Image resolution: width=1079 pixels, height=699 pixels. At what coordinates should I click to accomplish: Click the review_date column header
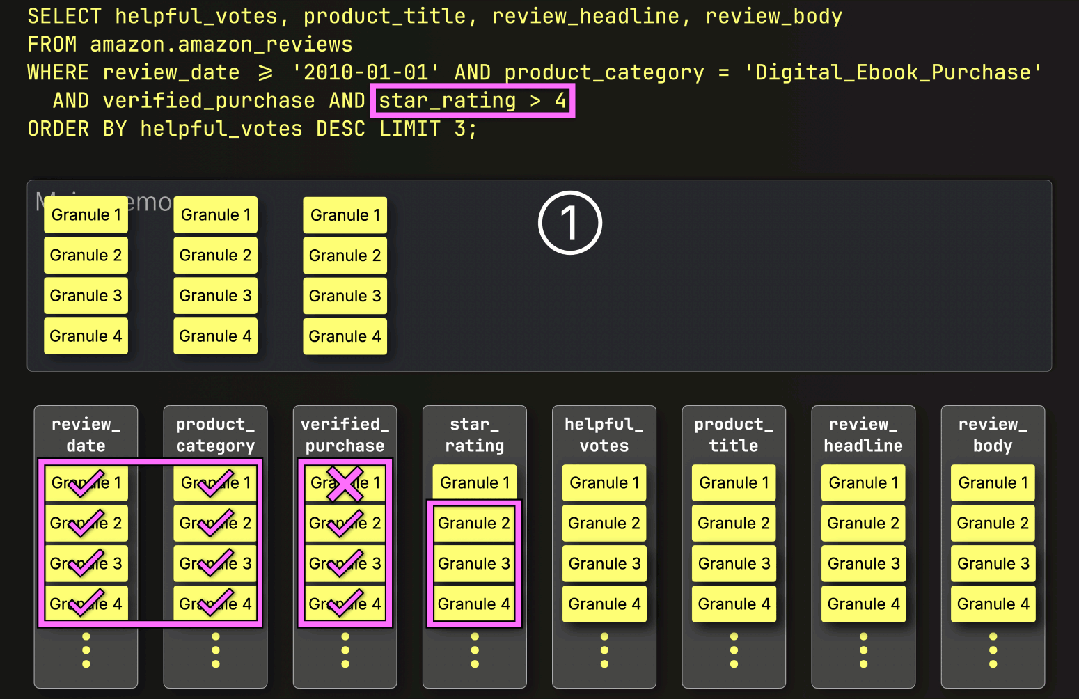point(86,435)
